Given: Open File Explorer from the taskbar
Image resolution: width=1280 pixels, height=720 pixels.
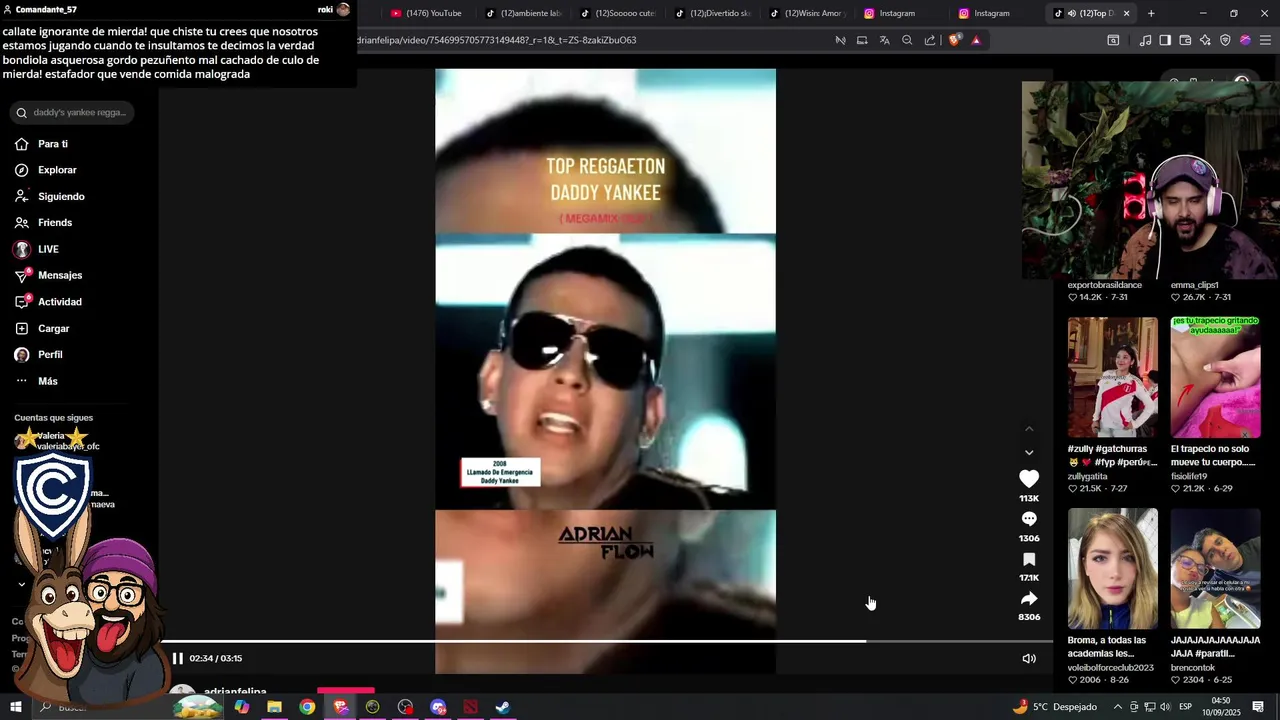Looking at the screenshot, I should point(274,707).
